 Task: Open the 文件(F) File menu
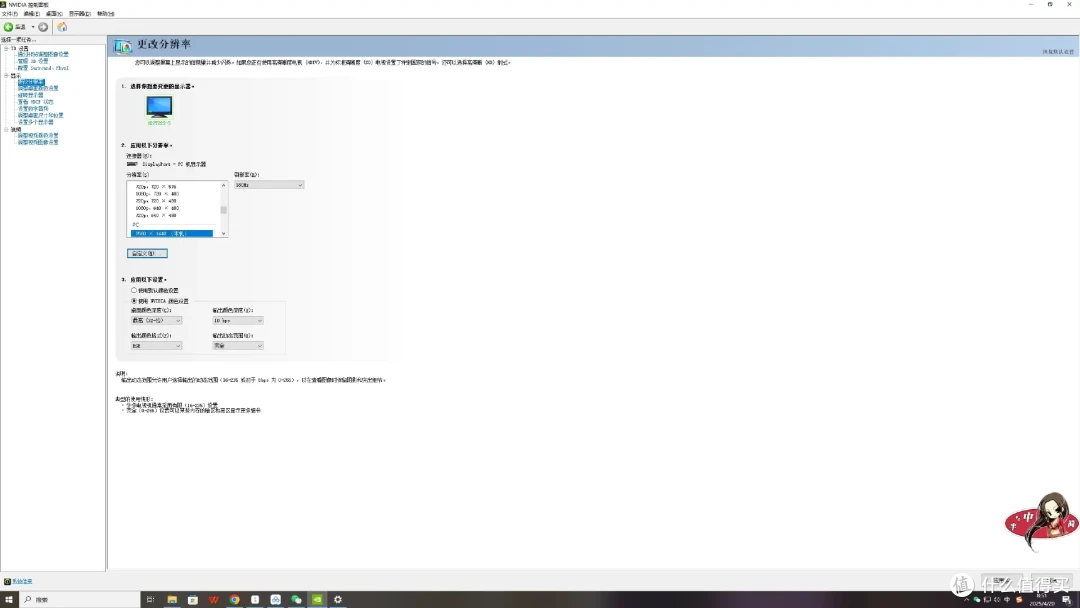click(10, 14)
